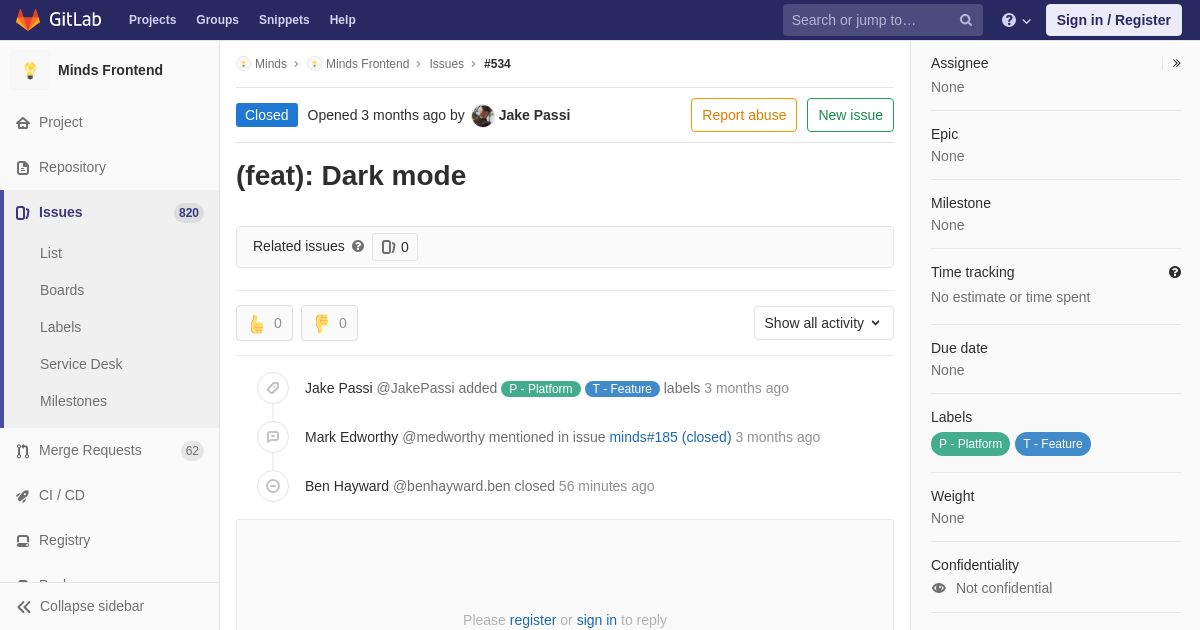Click the Registry icon in sidebar
The height and width of the screenshot is (630, 1200).
click(23, 541)
